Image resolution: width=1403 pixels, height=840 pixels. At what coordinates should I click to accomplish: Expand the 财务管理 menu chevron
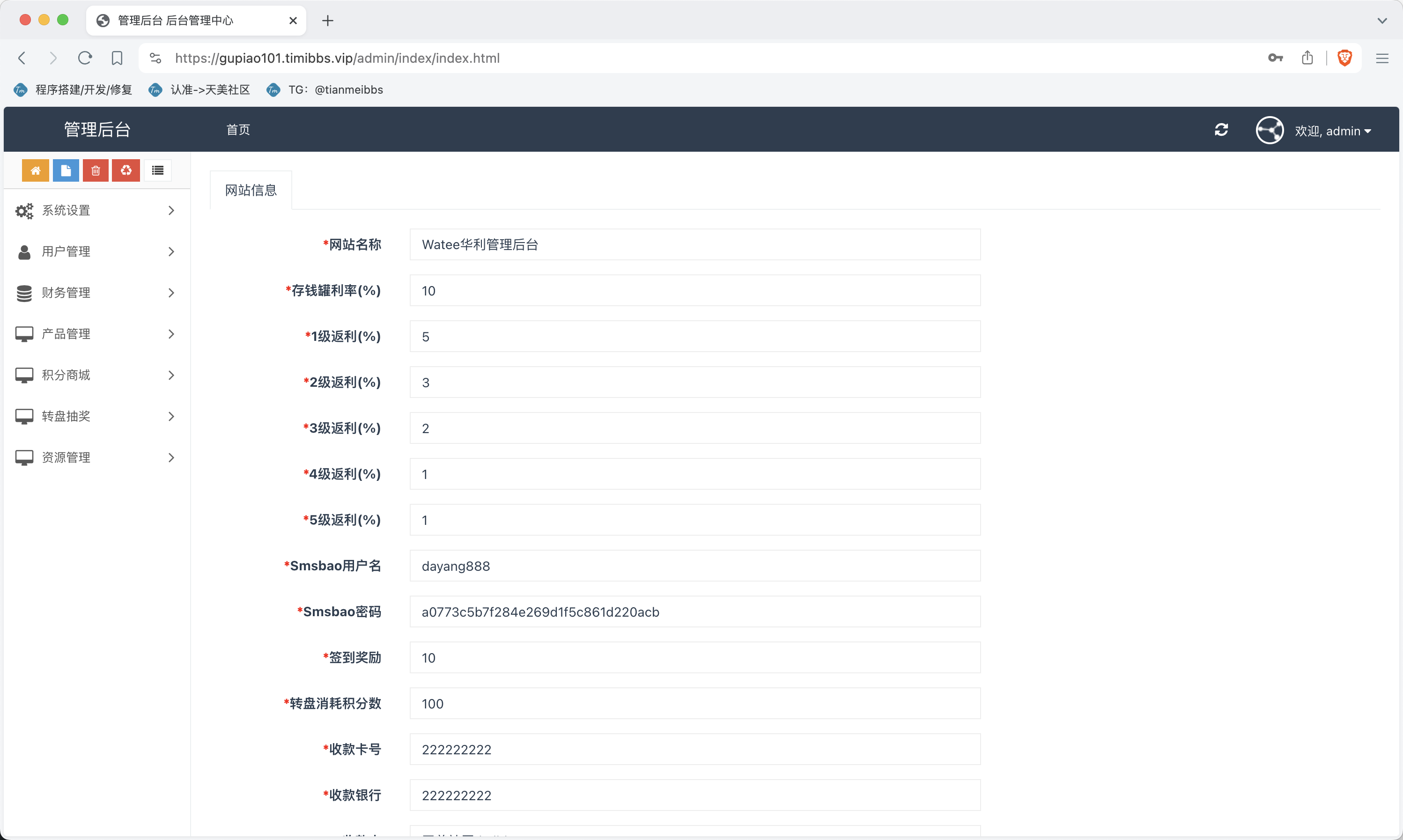(171, 293)
